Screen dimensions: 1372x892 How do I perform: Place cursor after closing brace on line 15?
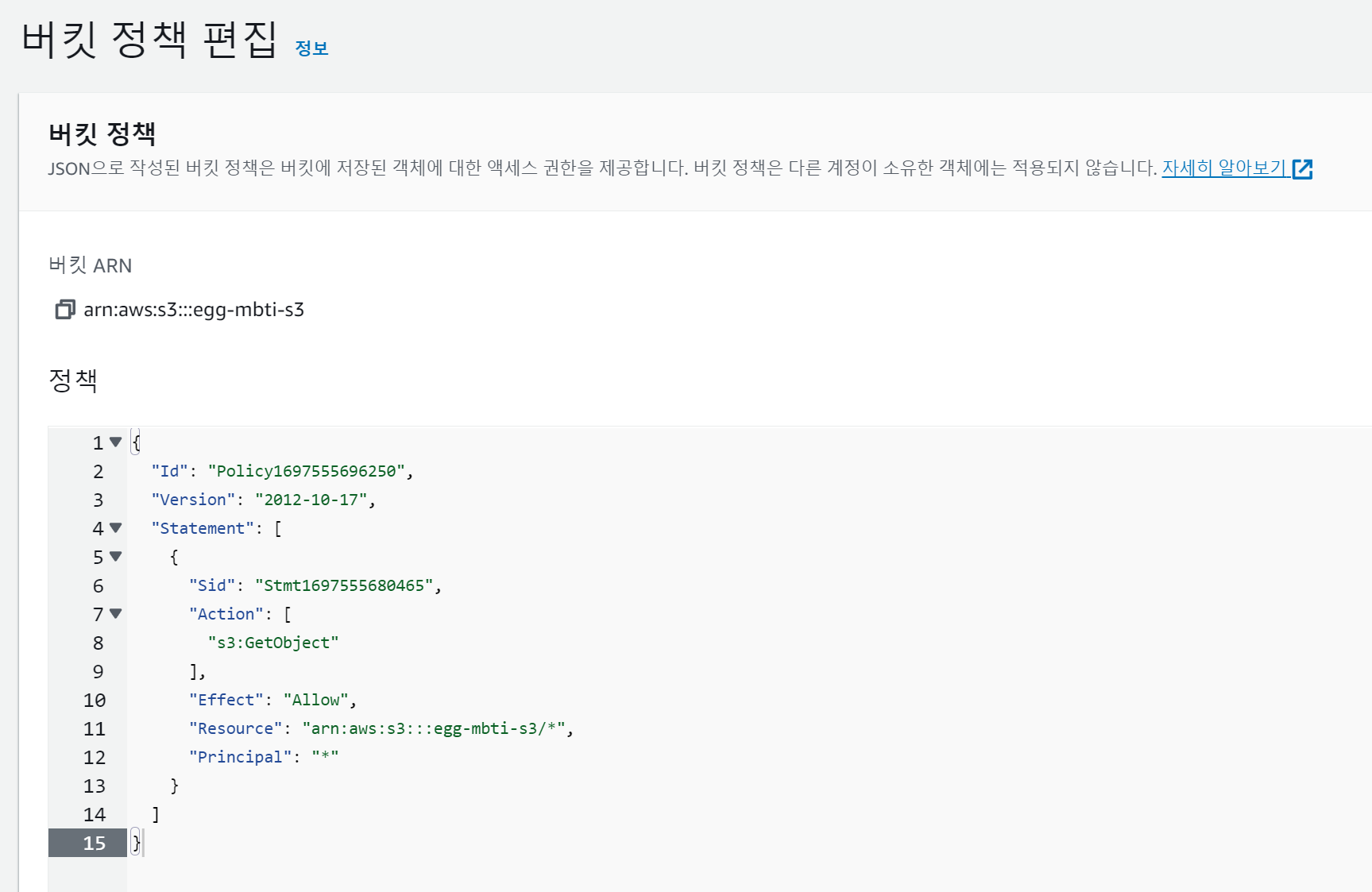click(x=142, y=843)
